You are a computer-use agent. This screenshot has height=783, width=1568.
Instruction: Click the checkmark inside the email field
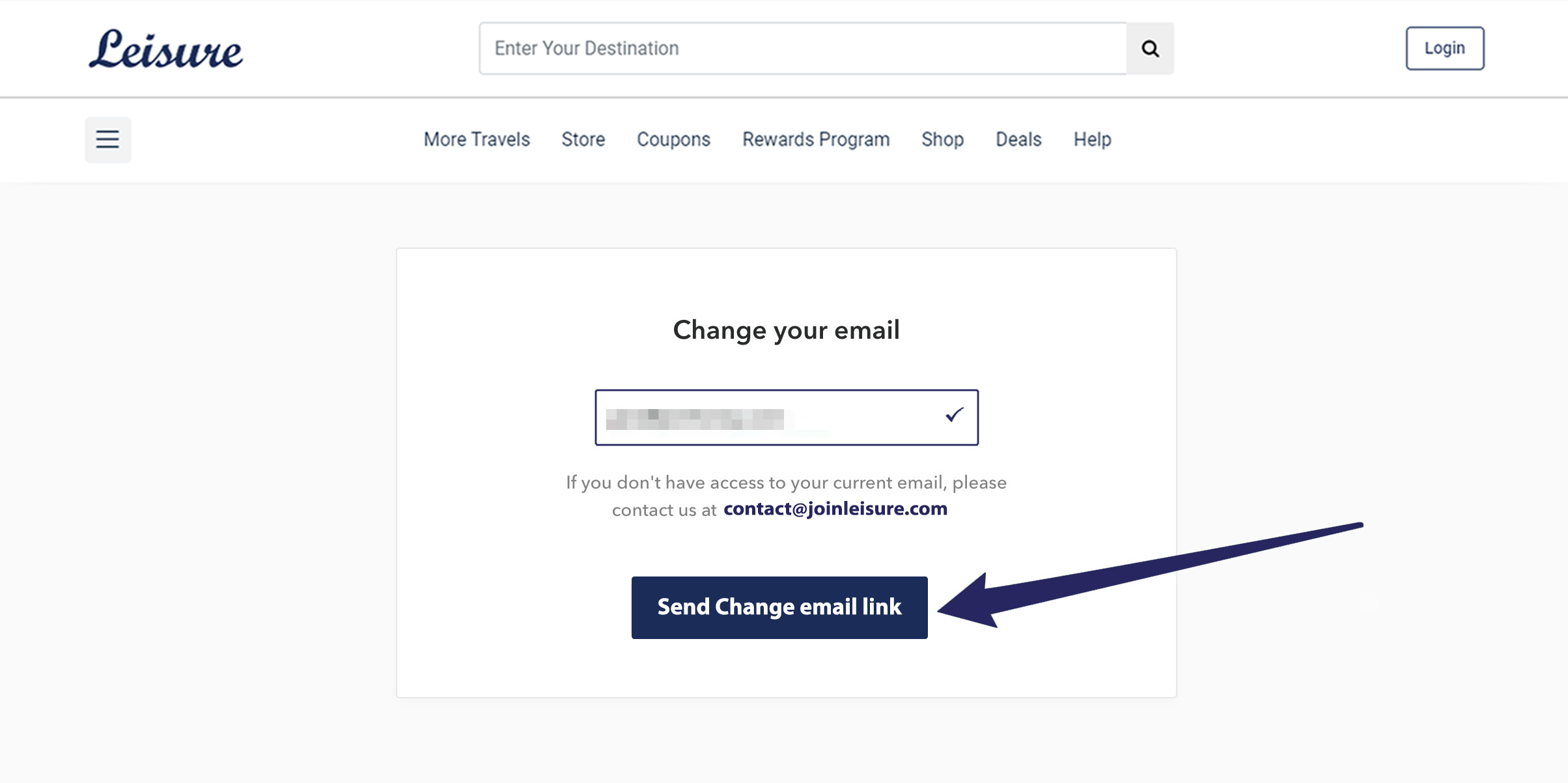click(954, 415)
